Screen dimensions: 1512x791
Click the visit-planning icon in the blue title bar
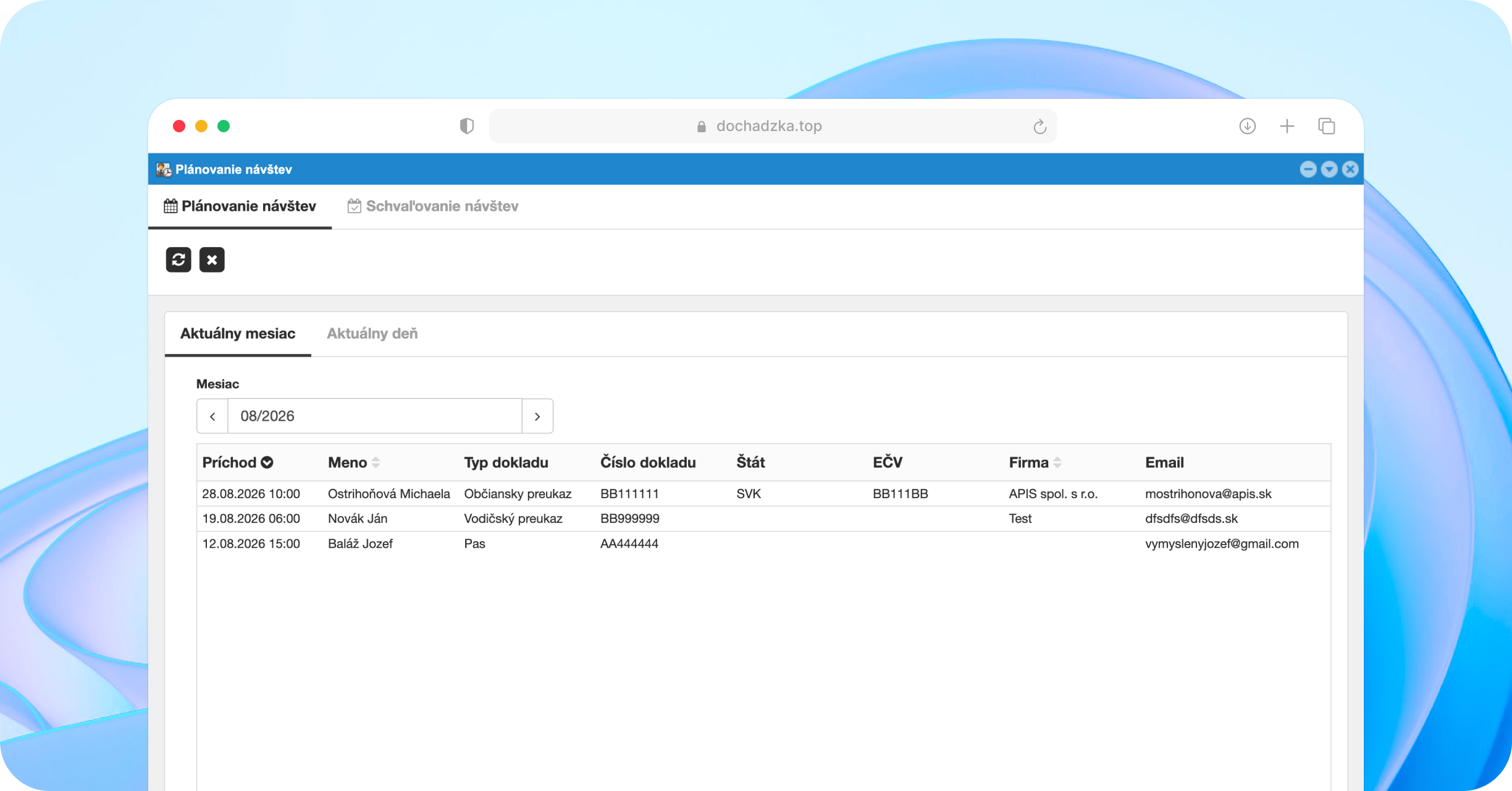(x=164, y=169)
